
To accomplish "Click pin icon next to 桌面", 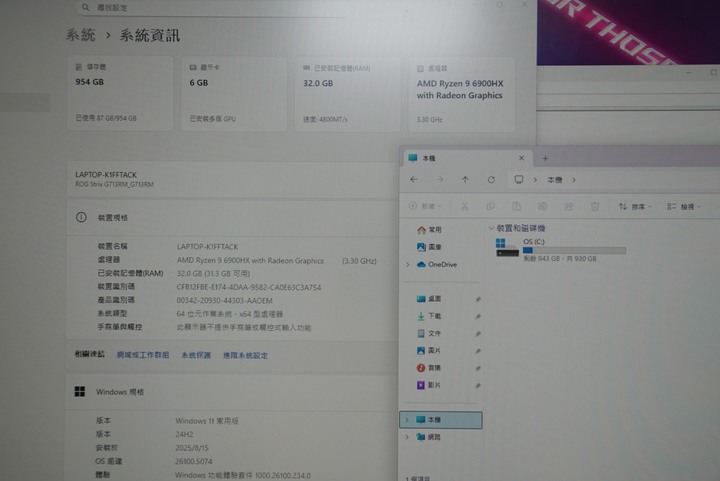I will 478,299.
